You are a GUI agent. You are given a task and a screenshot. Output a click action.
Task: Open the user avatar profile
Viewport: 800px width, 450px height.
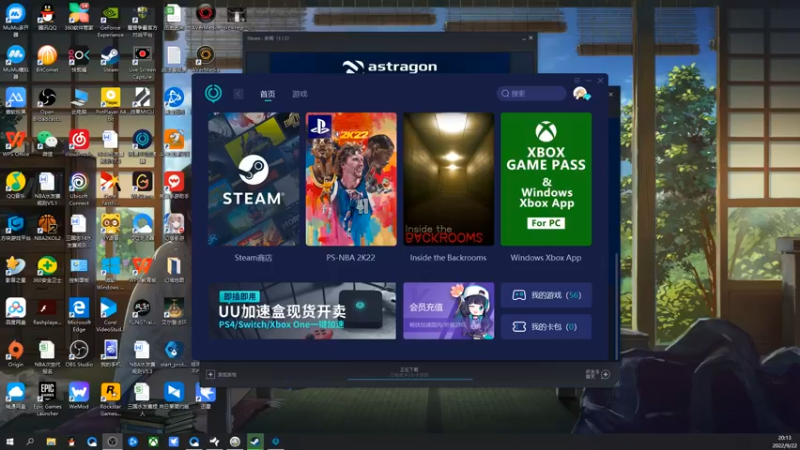pos(581,93)
